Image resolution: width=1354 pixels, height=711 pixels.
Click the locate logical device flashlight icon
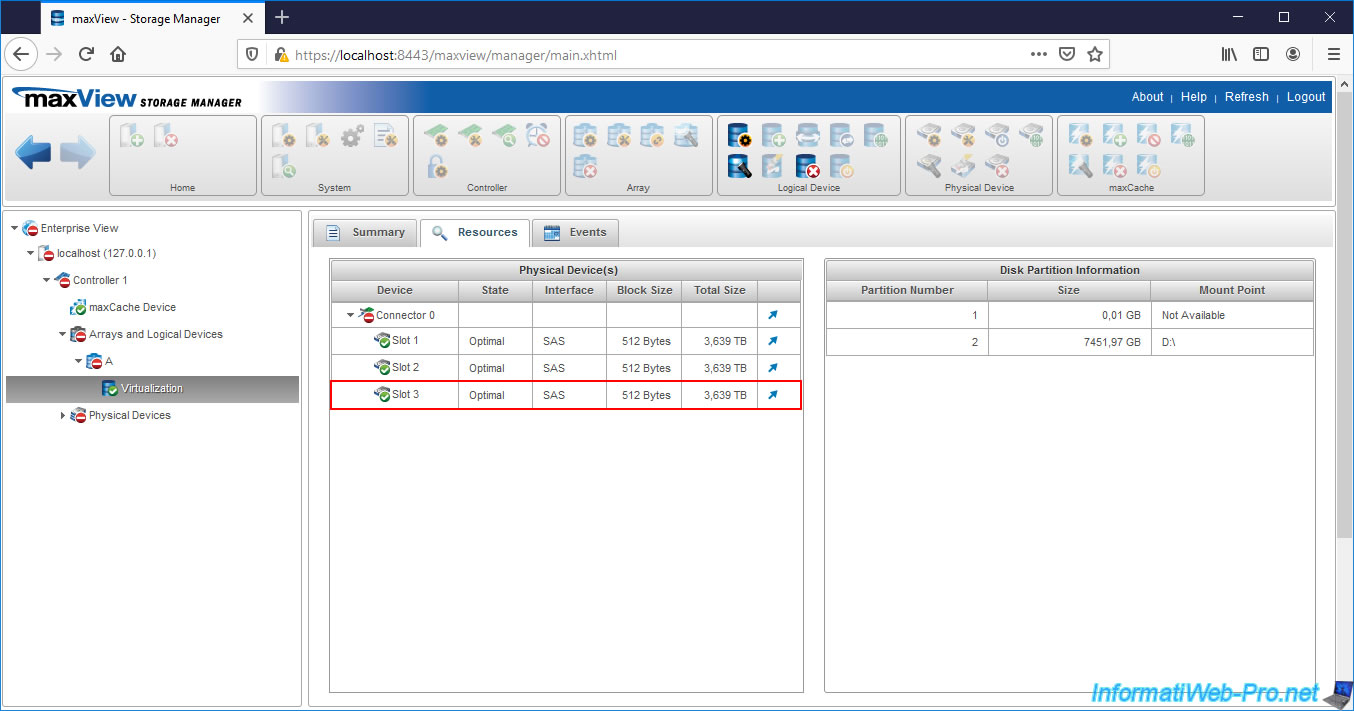pos(739,167)
